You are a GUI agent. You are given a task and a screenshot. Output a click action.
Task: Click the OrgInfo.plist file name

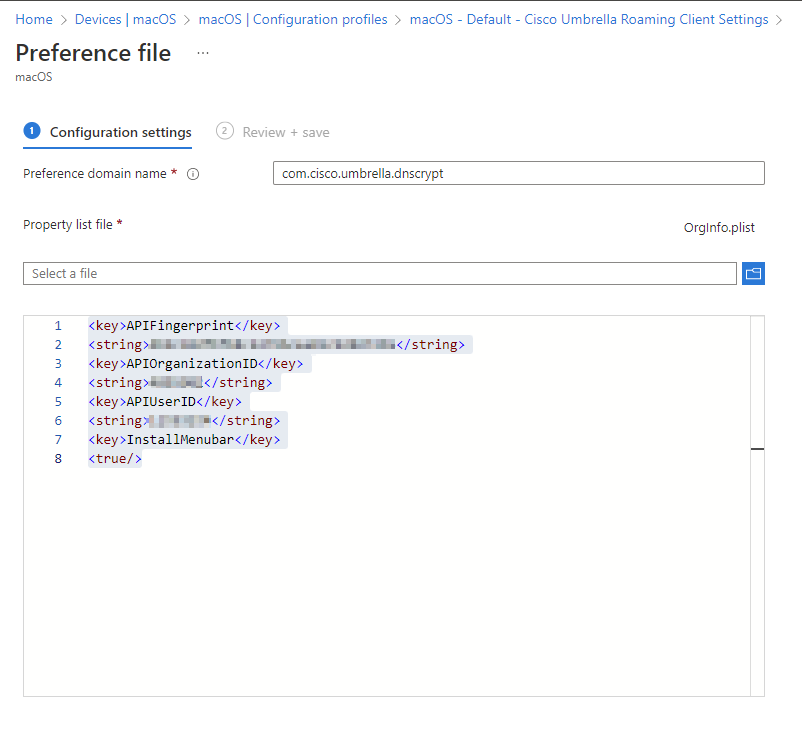point(719,228)
